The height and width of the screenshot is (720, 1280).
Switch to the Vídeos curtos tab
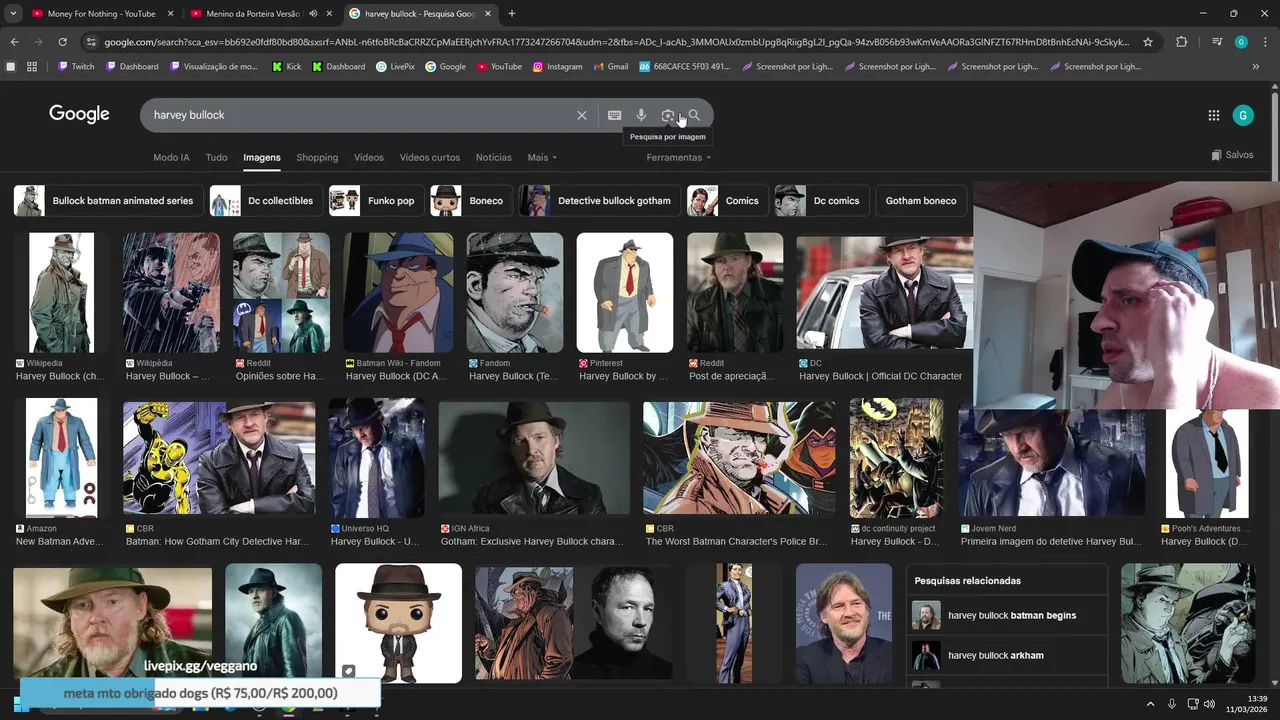[430, 157]
